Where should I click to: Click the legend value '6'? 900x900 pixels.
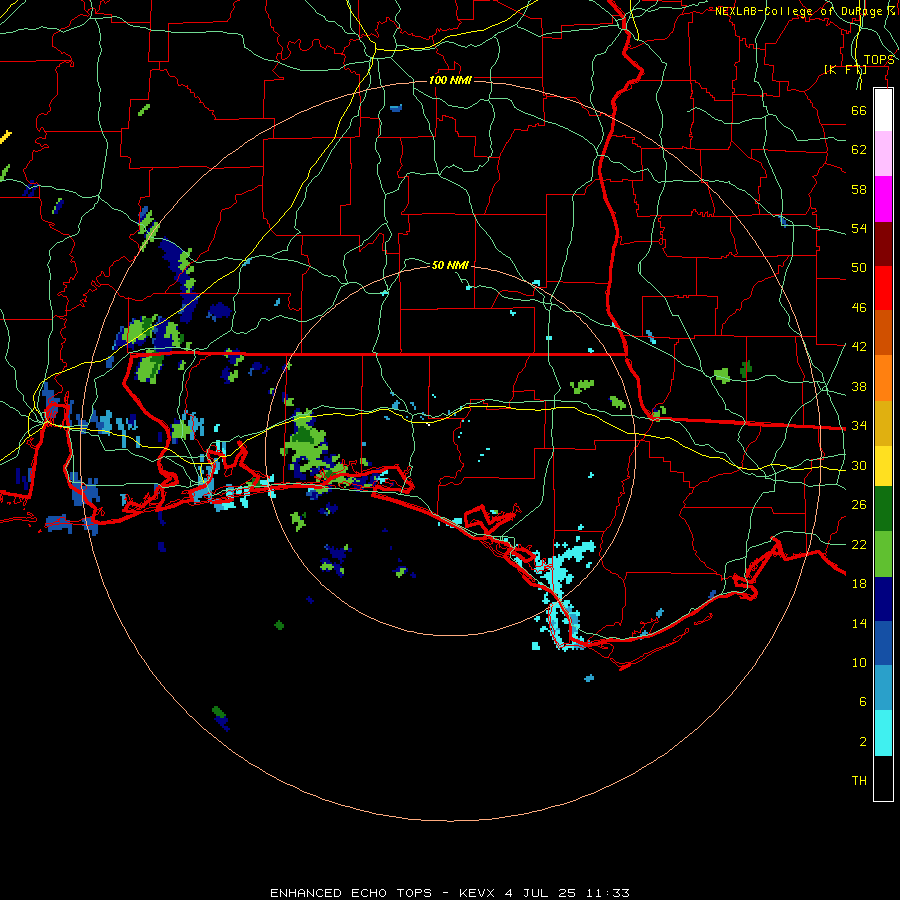click(x=863, y=701)
